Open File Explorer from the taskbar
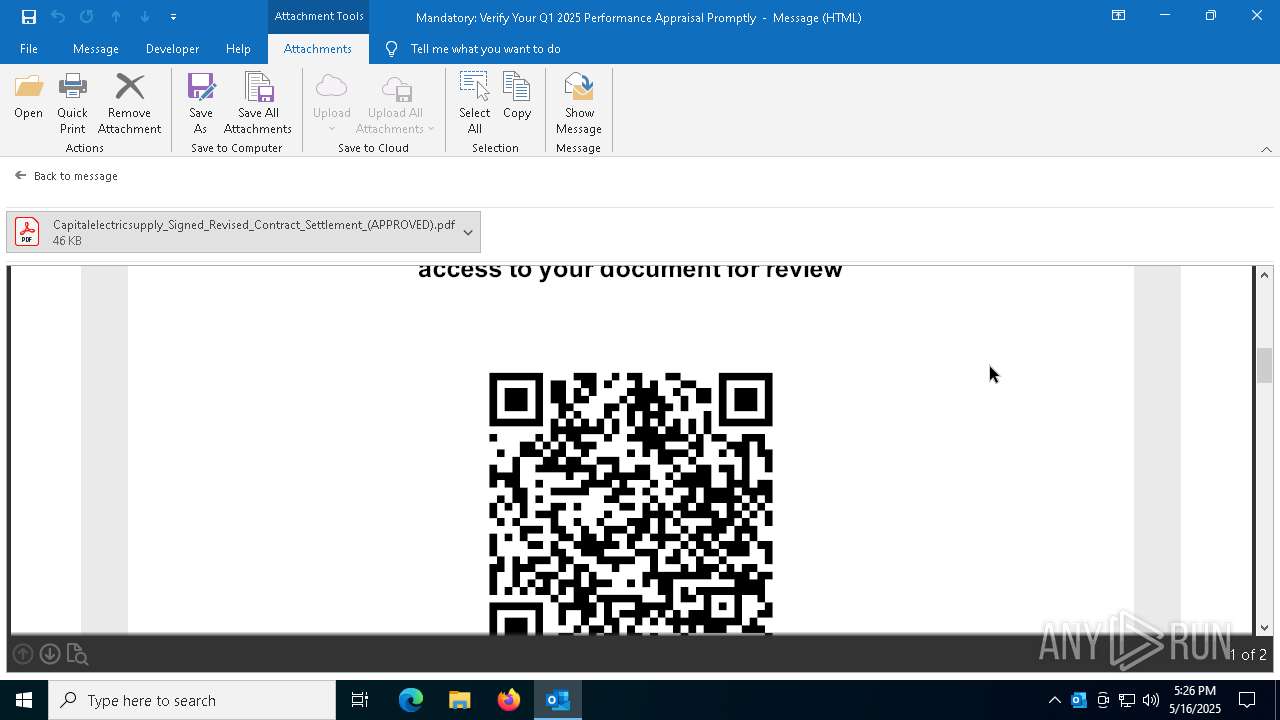Screen dimensions: 1280x720 pos(459,700)
